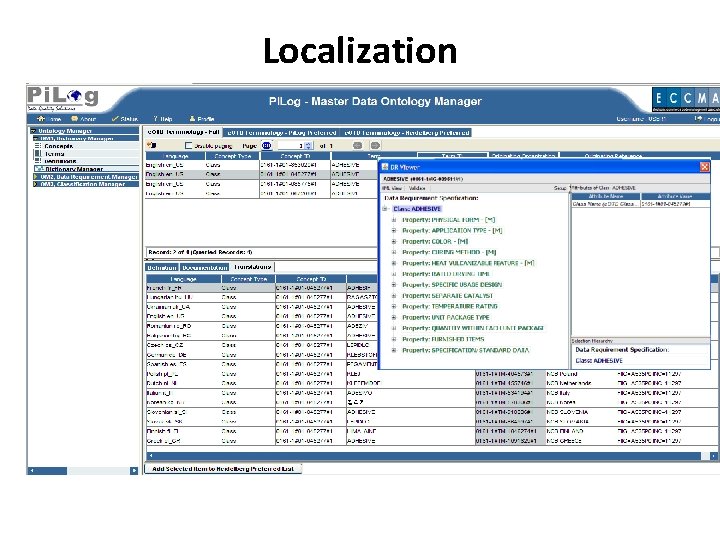Collapse the Class: ADHESIVE tree node
Viewport: 720px width, 540px height.
[385, 209]
